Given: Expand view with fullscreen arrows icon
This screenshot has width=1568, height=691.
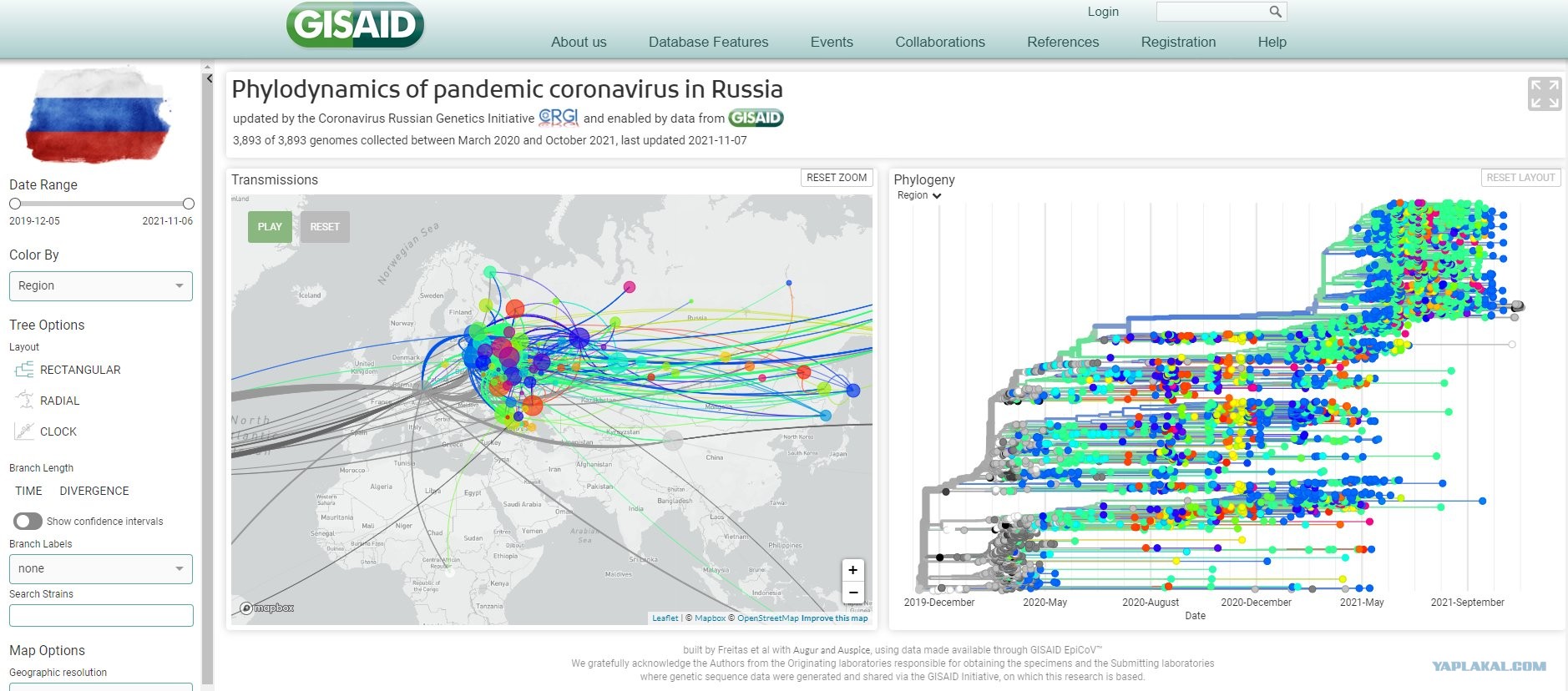Looking at the screenshot, I should click(1545, 93).
